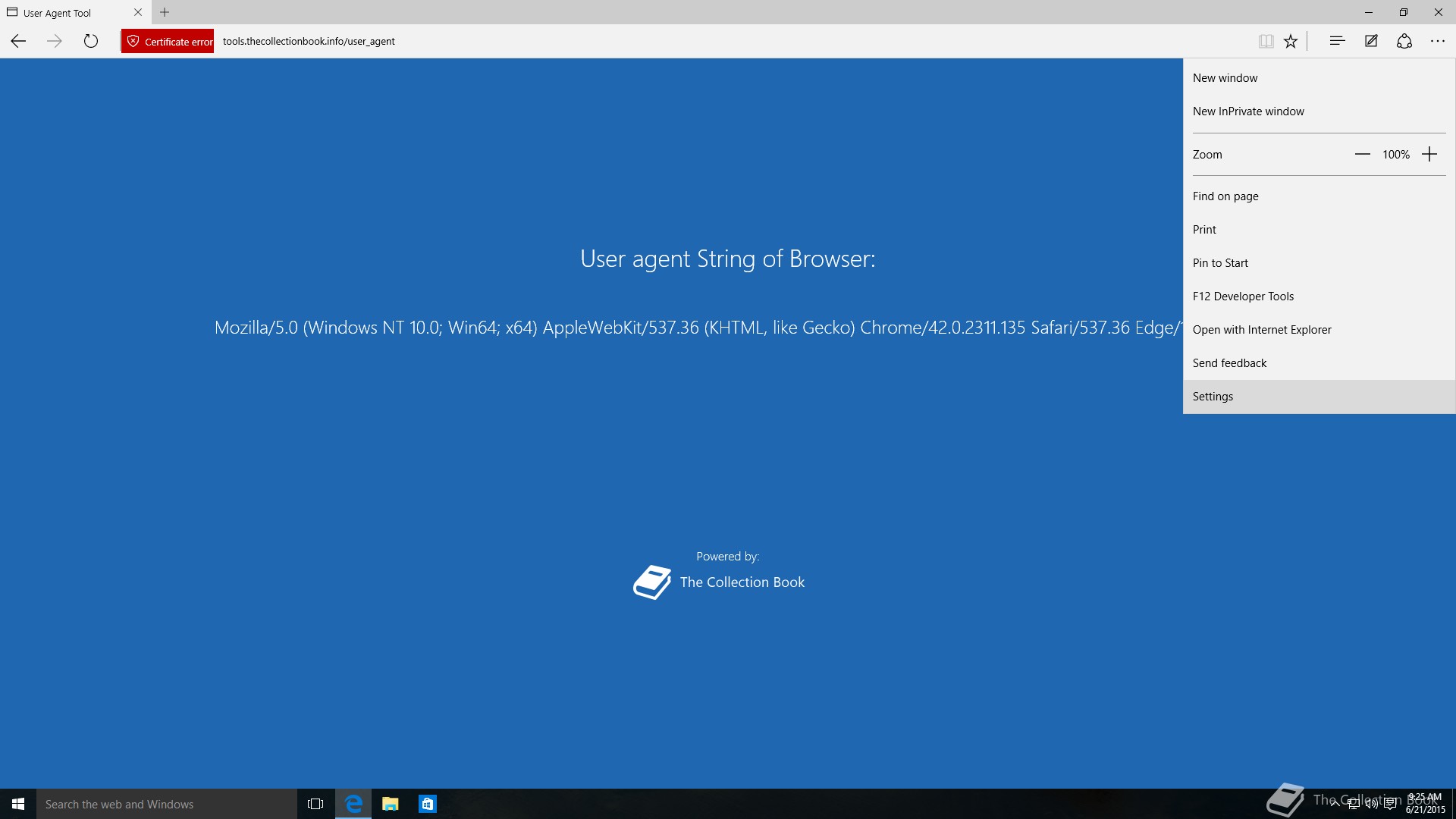Viewport: 1456px width, 819px height.
Task: Select Print from menu
Action: [1319, 230]
